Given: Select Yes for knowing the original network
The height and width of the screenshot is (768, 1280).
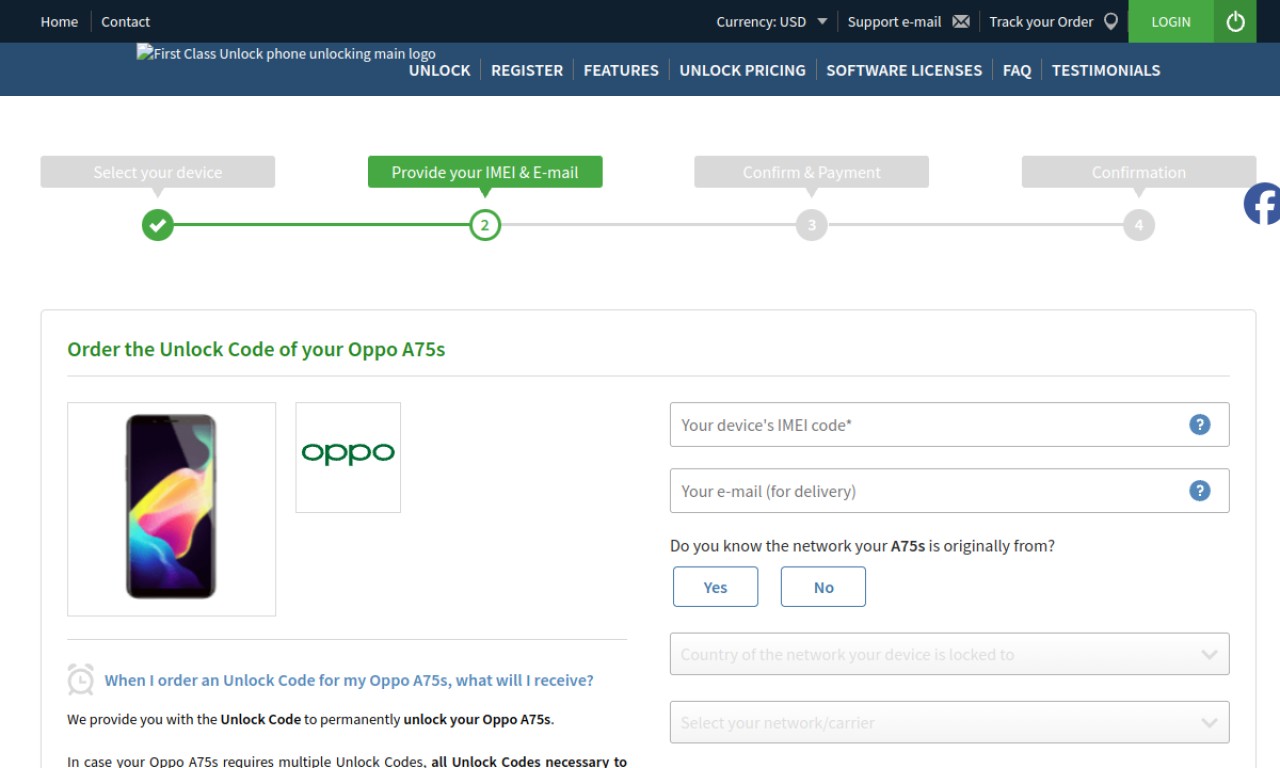Looking at the screenshot, I should click(x=715, y=587).
